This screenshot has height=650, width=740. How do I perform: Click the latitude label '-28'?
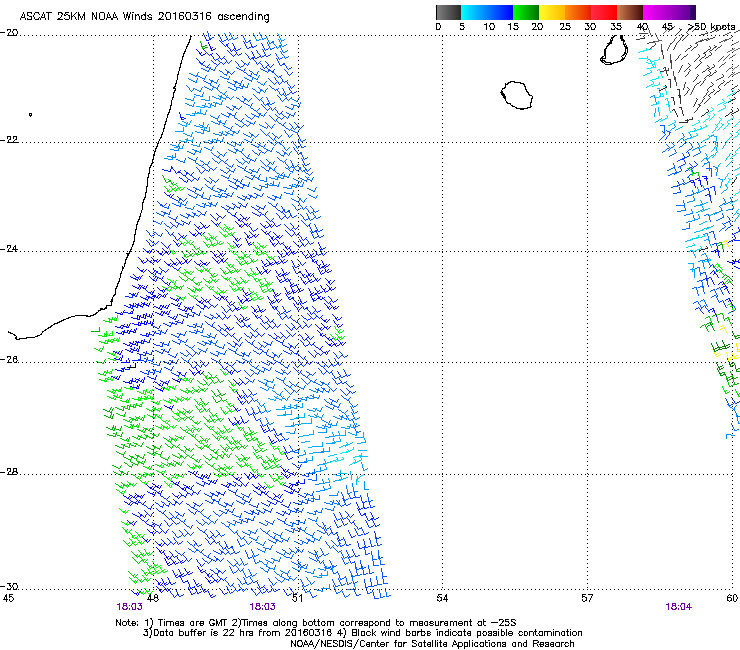[9, 472]
